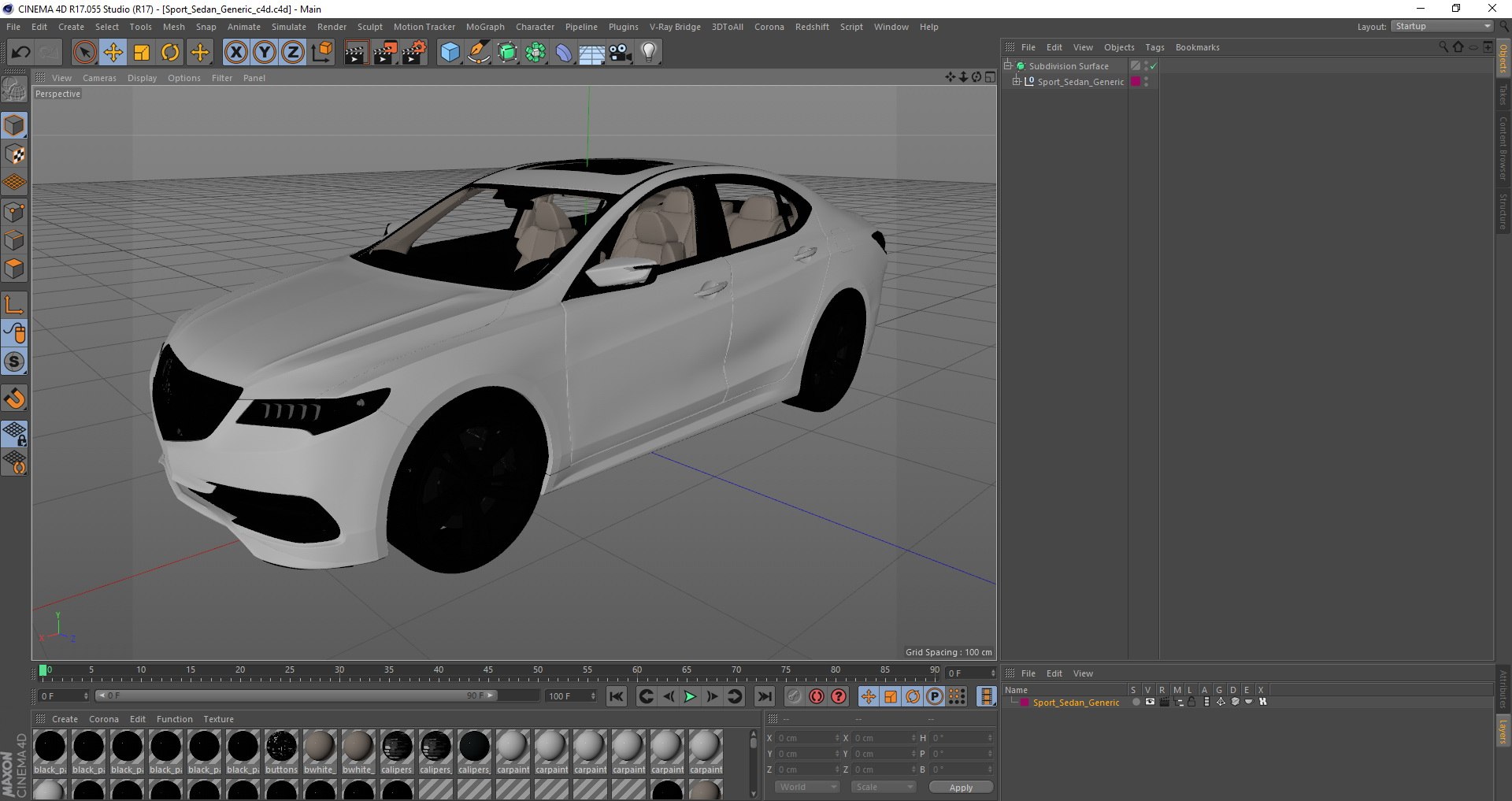This screenshot has width=1512, height=801.
Task: Open the viewport Display menu
Action: point(142,78)
